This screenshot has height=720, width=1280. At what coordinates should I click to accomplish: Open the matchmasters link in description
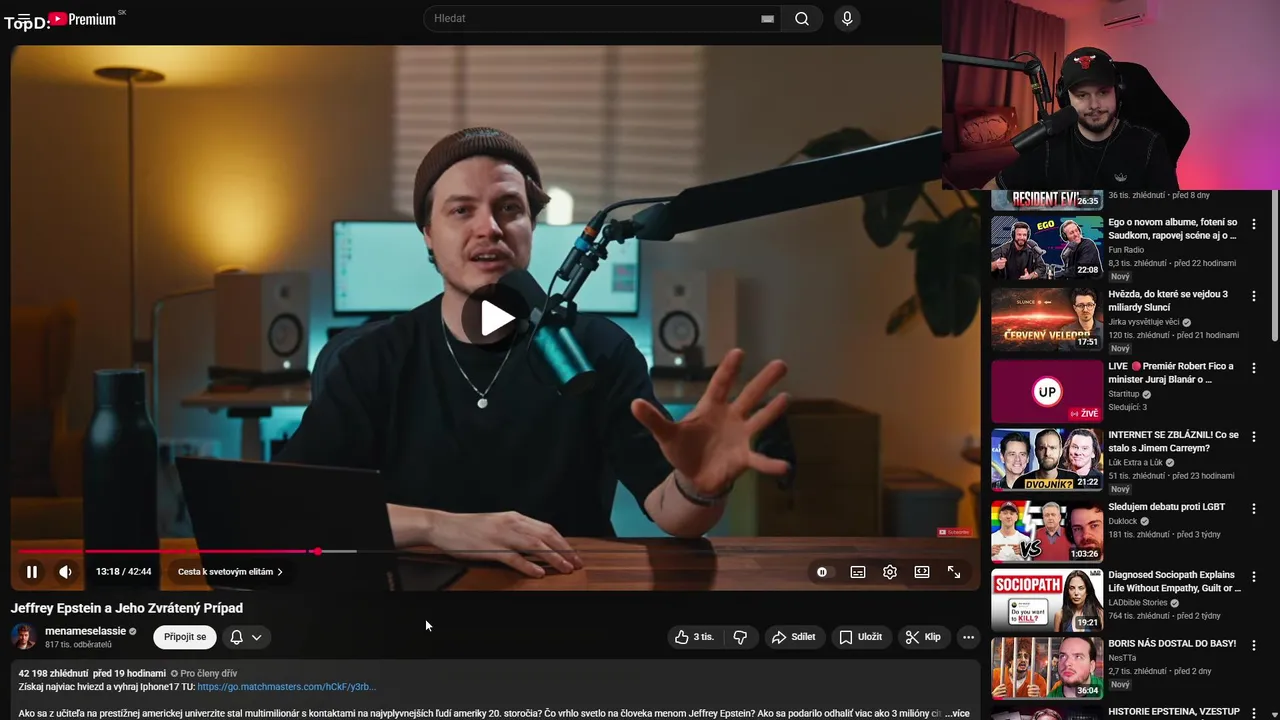click(x=287, y=687)
